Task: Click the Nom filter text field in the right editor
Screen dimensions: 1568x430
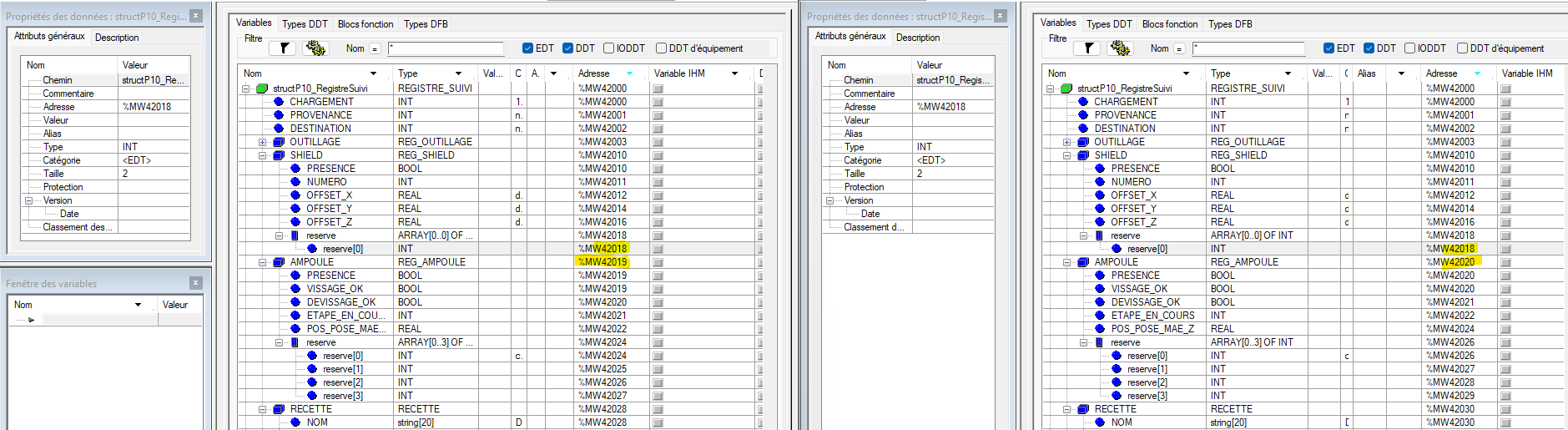Action: pos(1248,48)
